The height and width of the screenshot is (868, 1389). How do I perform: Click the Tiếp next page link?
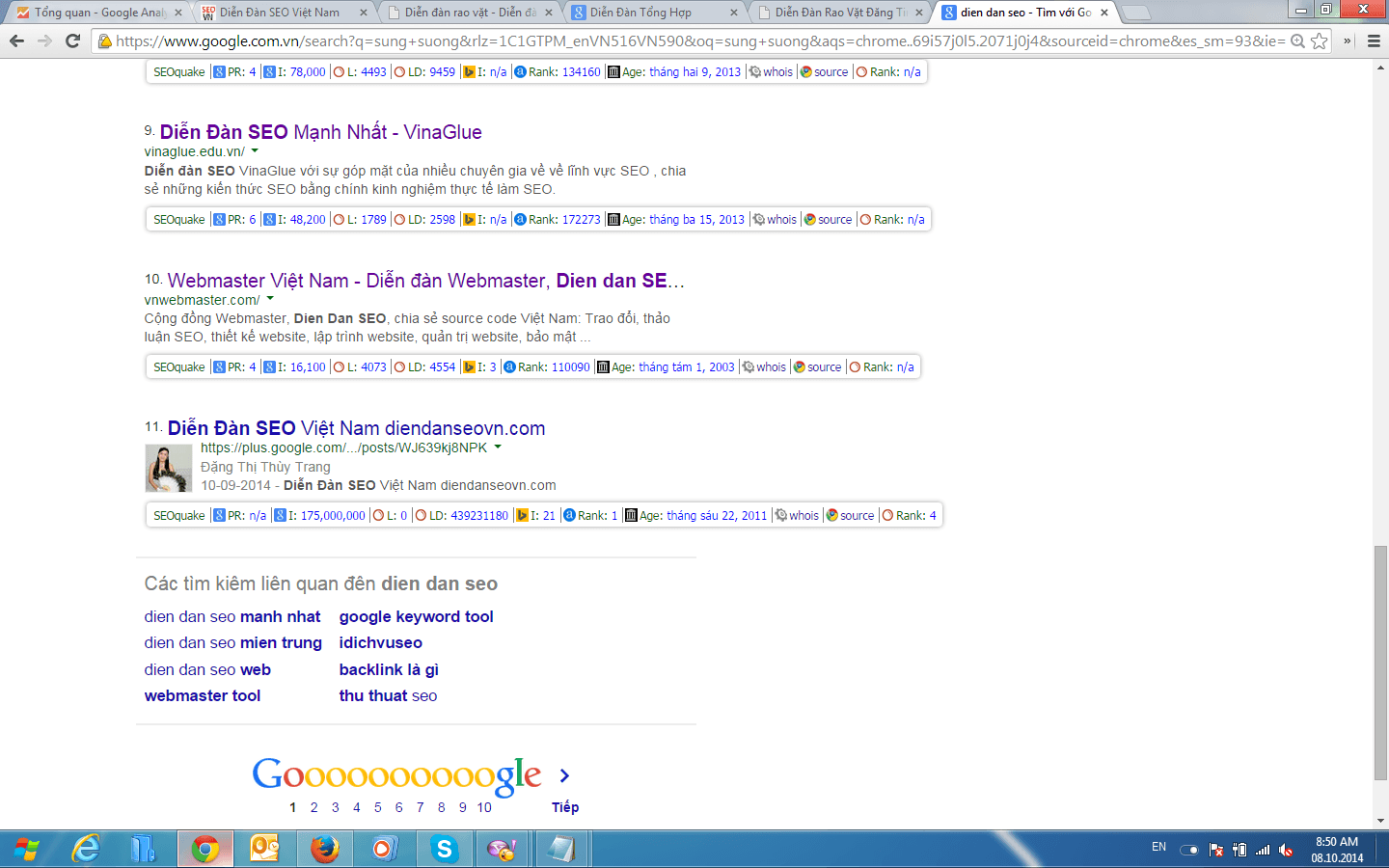pos(565,807)
